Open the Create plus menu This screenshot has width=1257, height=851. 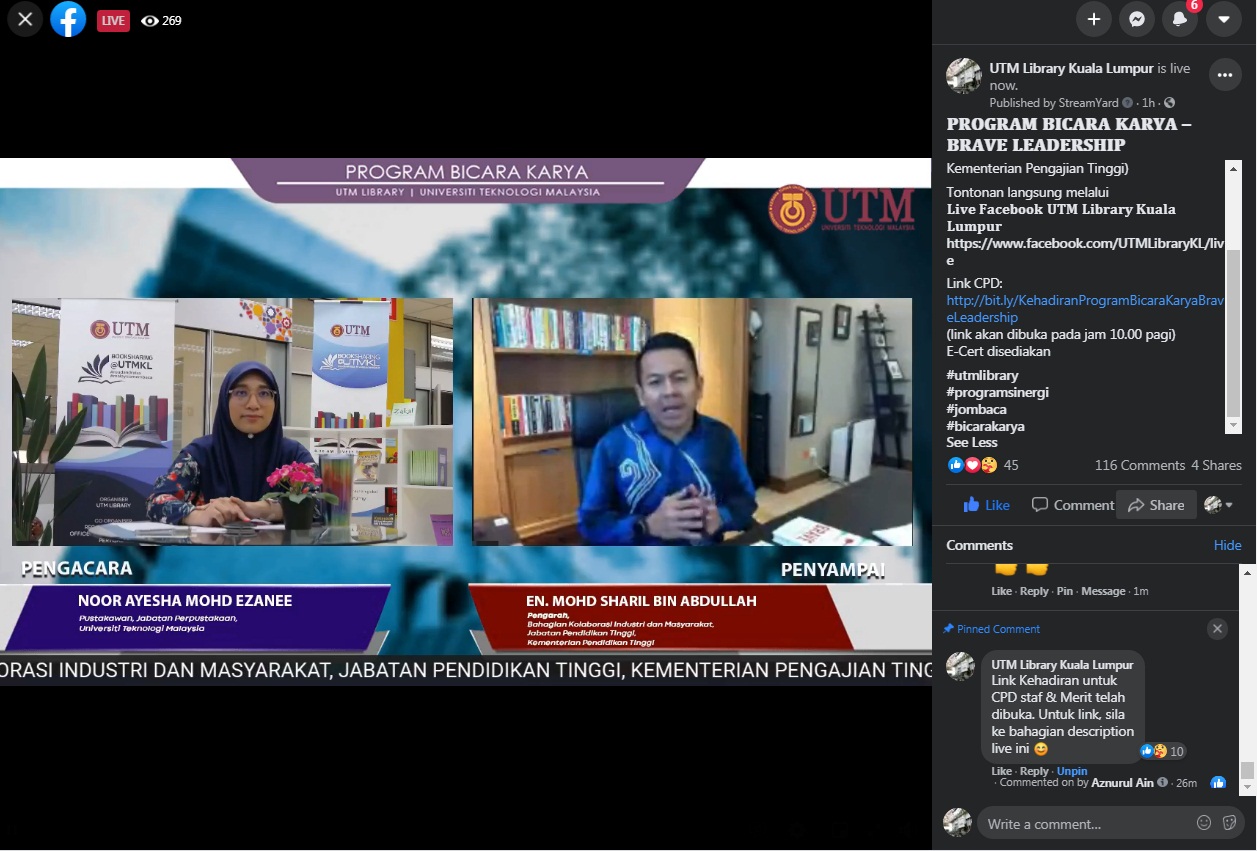coord(1094,19)
